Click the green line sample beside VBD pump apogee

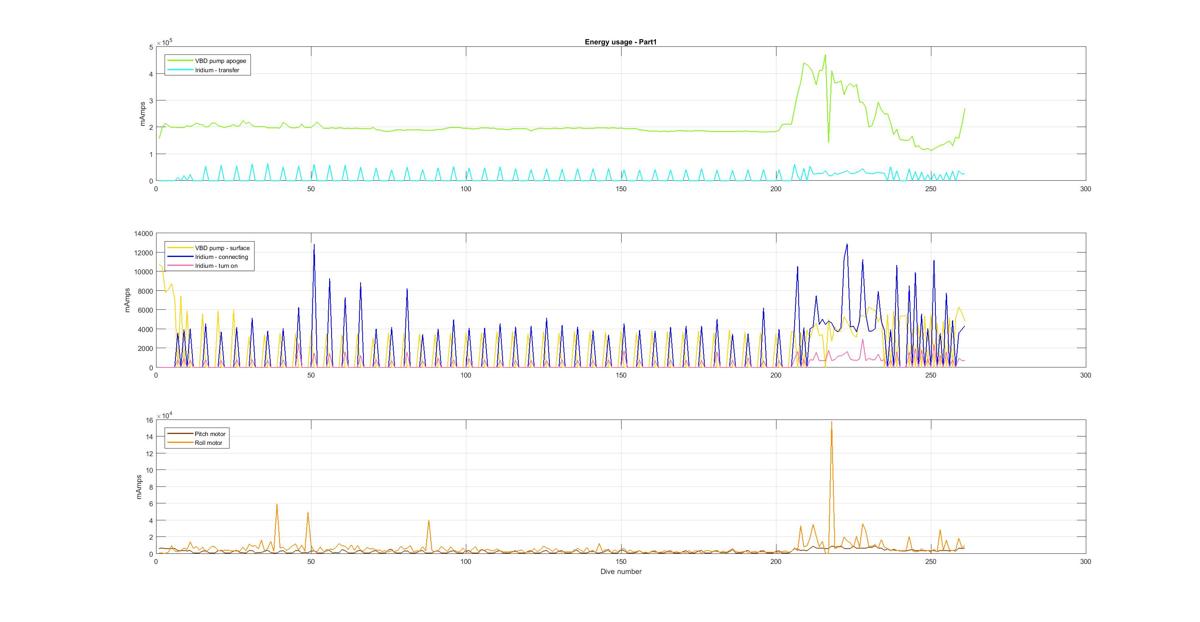click(x=180, y=60)
